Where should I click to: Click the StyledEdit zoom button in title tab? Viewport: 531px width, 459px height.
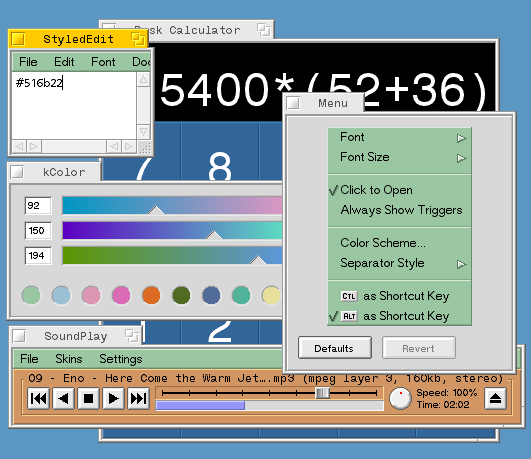[137, 39]
